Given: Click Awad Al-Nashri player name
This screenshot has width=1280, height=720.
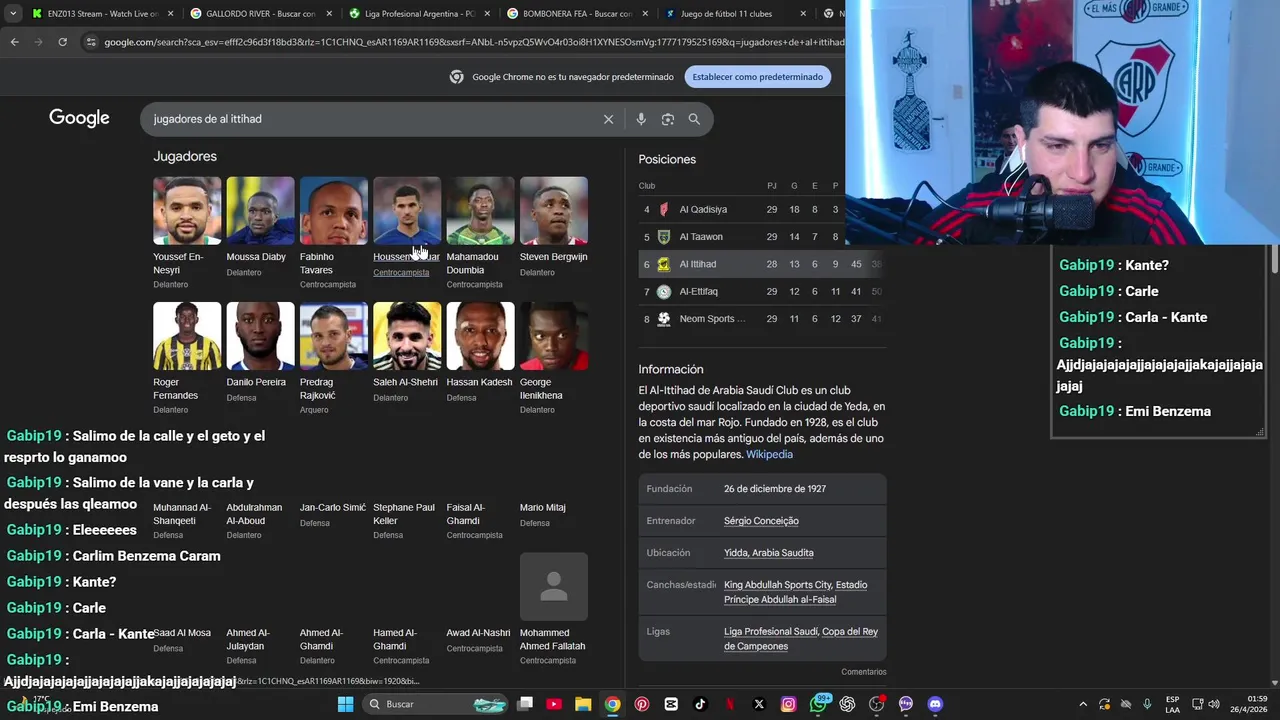Looking at the screenshot, I should point(478,633).
